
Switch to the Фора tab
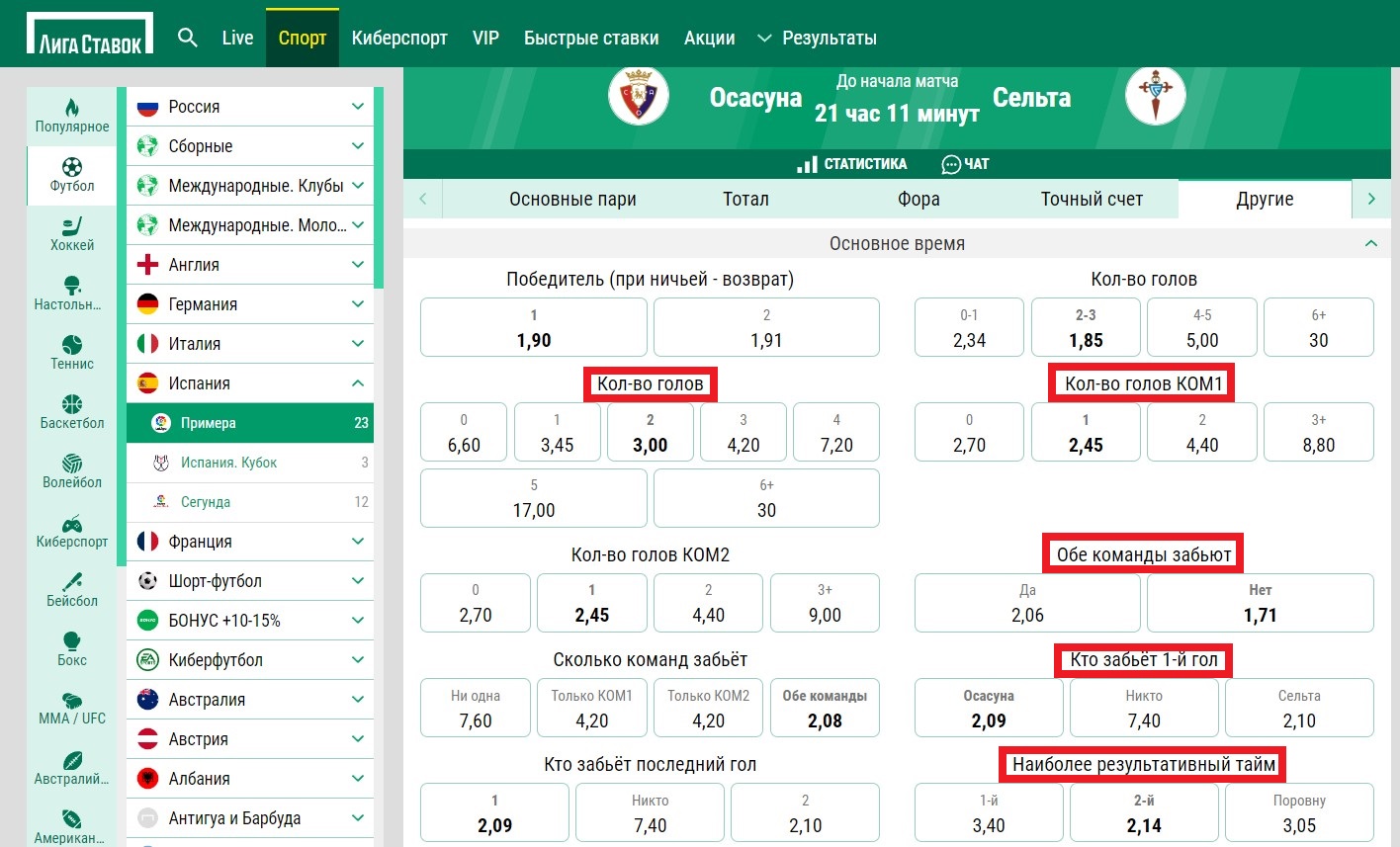[x=919, y=199]
